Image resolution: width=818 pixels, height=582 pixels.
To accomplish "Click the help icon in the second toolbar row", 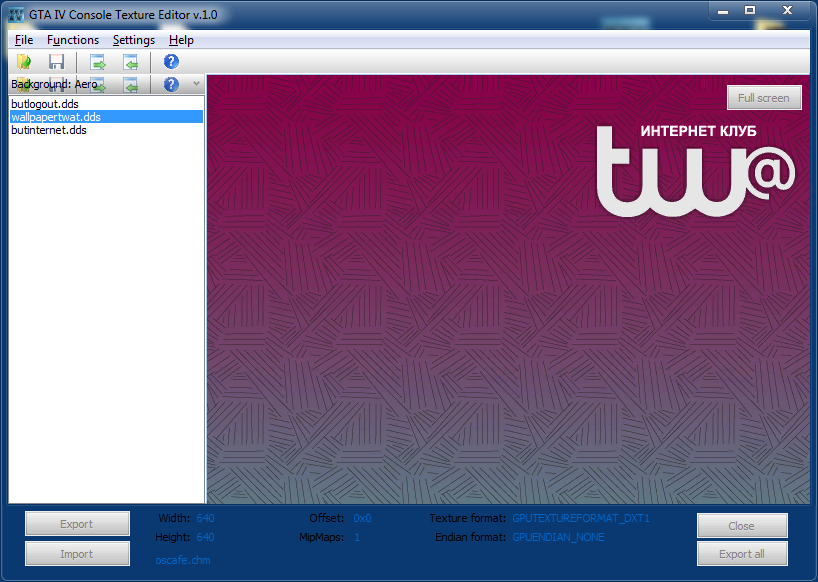I will [171, 85].
